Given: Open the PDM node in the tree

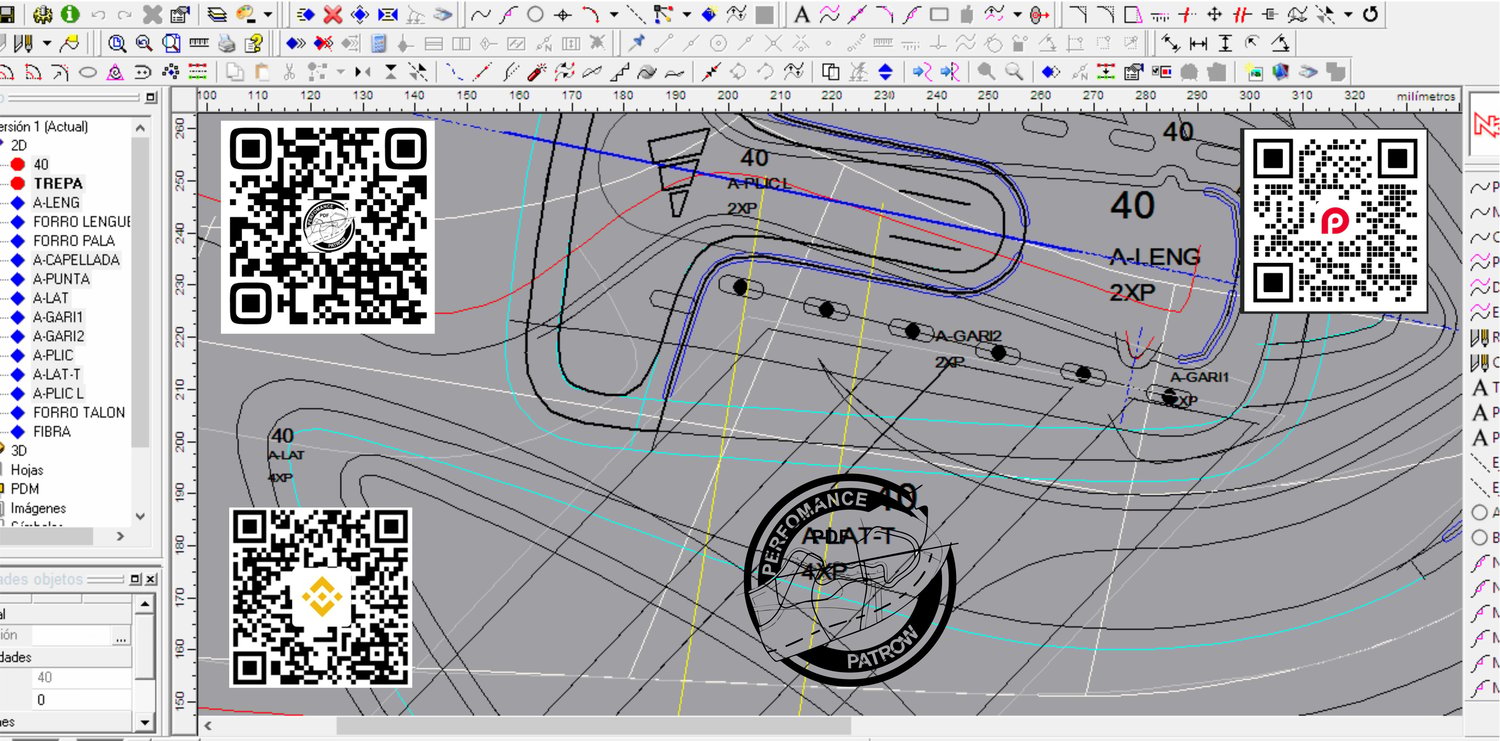Looking at the screenshot, I should [x=25, y=489].
